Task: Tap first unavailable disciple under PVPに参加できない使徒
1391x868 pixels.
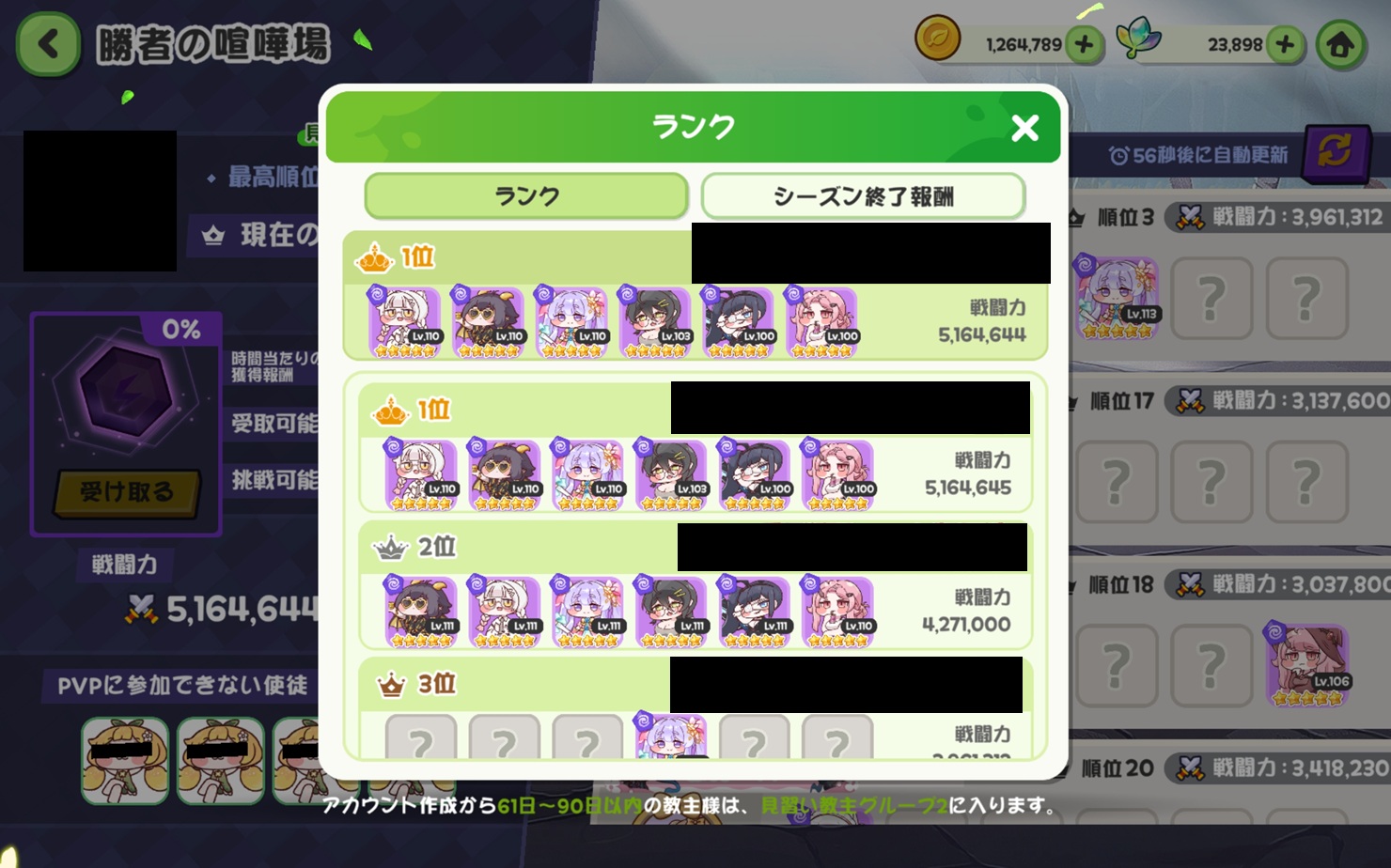Action: (125, 760)
